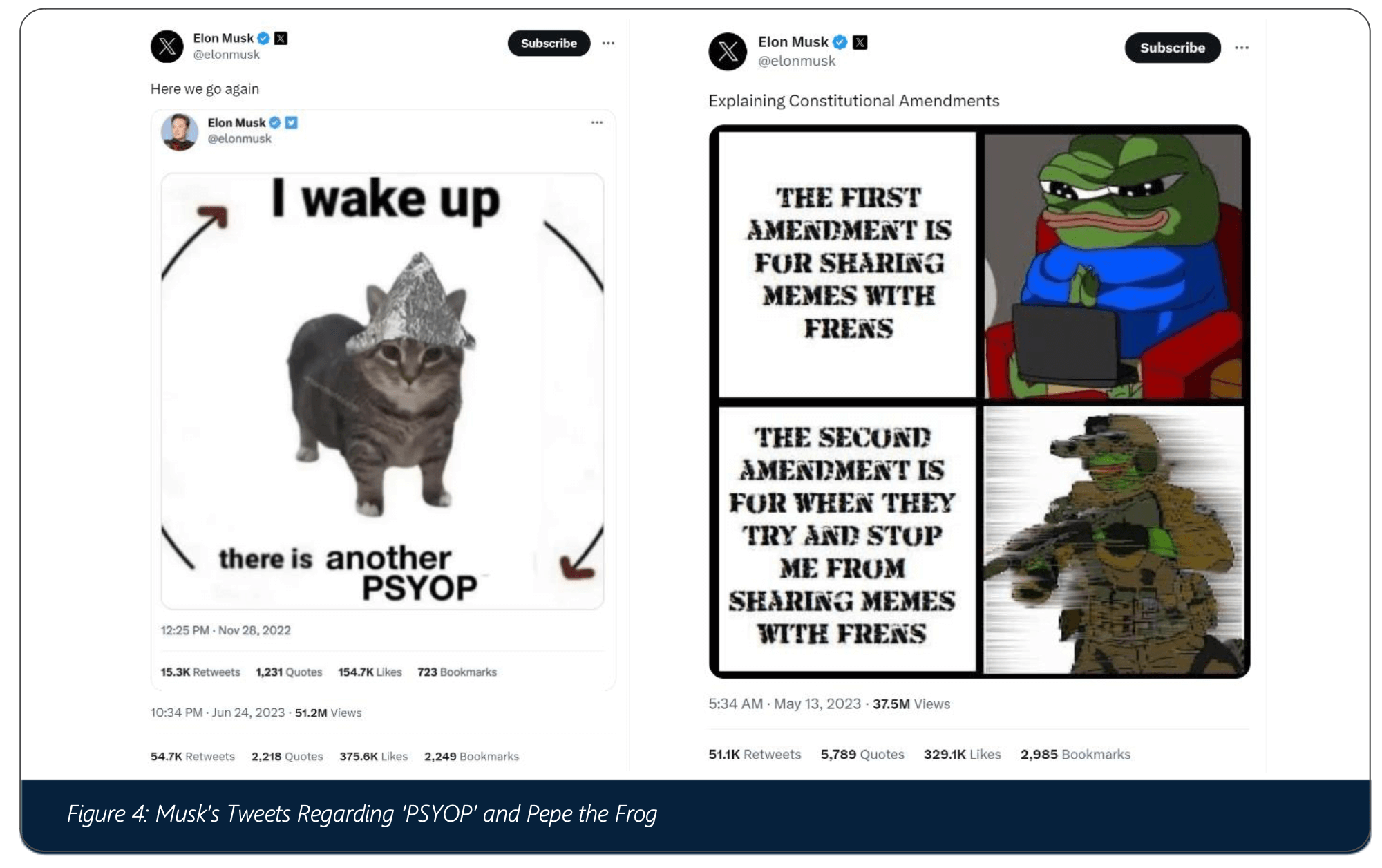View the 375.6K Likes on left tweet
Image resolution: width=1382 pixels, height=868 pixels.
pos(373,756)
